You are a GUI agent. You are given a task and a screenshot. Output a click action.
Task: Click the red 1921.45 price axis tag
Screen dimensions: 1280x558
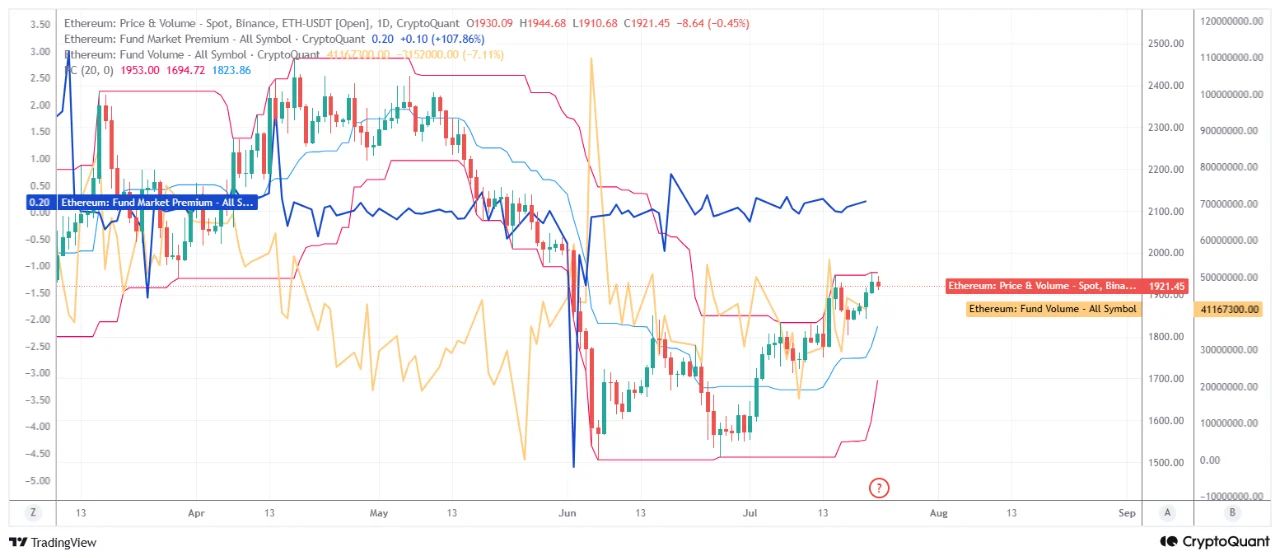[1167, 286]
